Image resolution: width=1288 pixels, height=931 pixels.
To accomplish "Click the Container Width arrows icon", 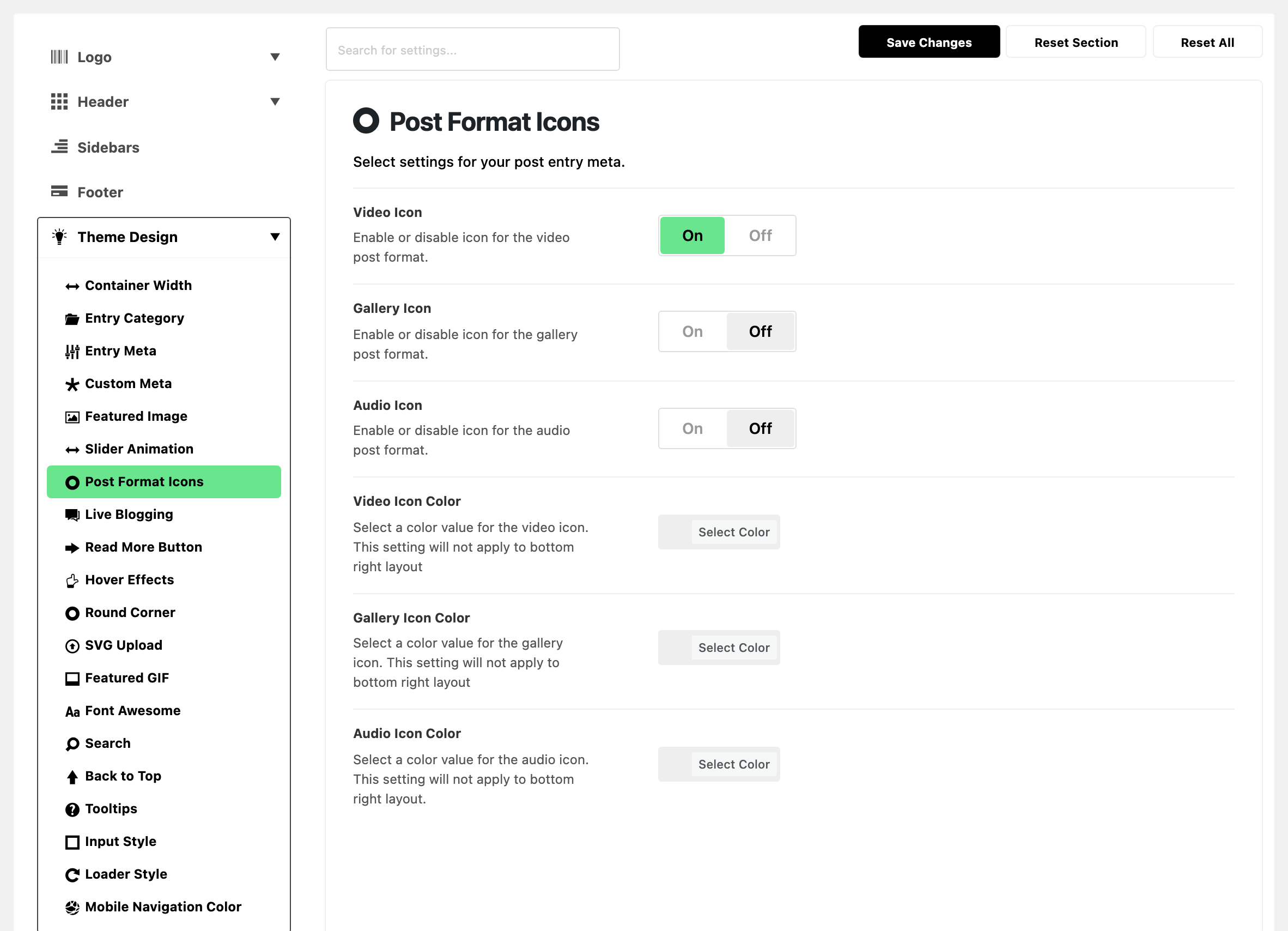I will pos(72,286).
